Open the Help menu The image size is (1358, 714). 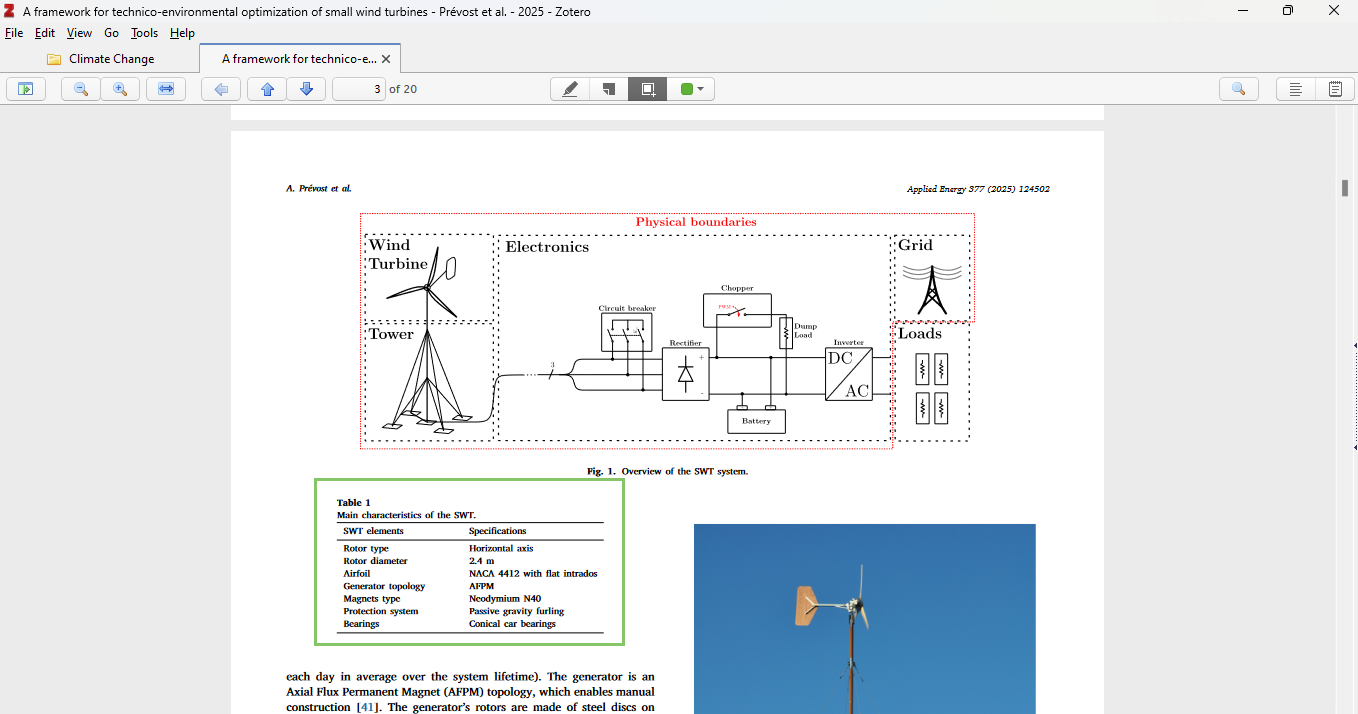[x=182, y=33]
